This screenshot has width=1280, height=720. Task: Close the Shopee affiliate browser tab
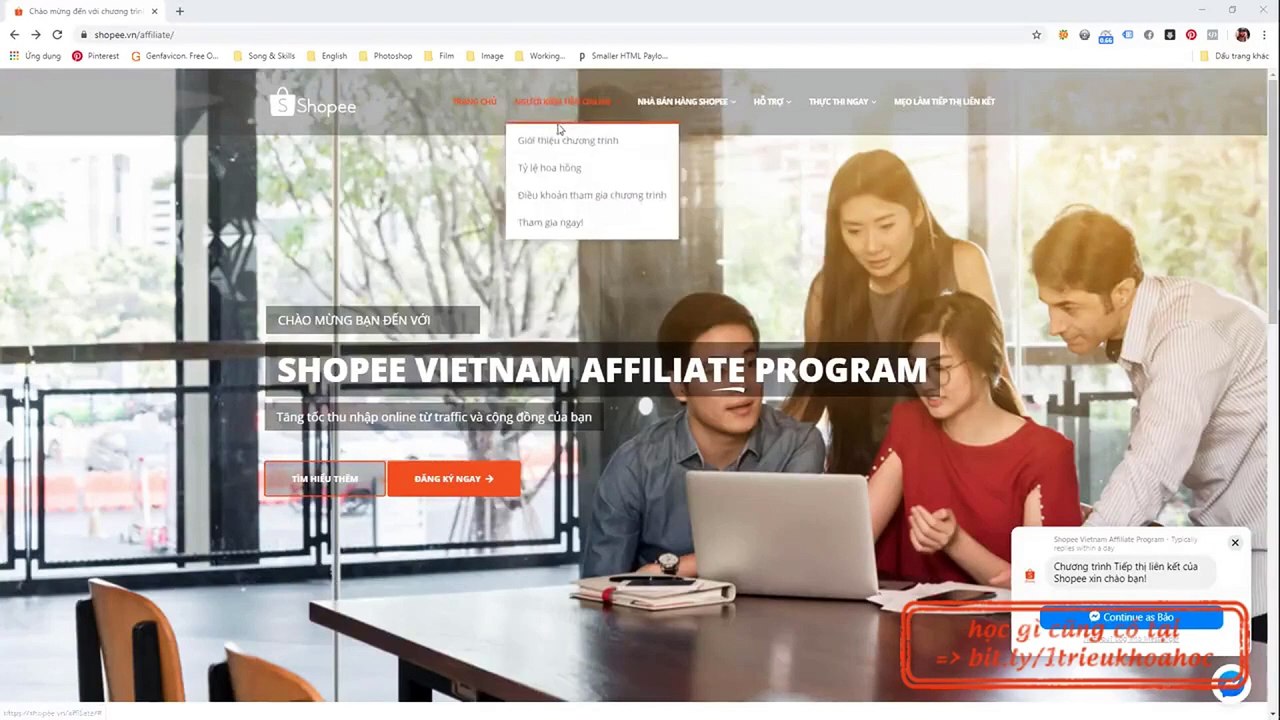pyautogui.click(x=154, y=11)
